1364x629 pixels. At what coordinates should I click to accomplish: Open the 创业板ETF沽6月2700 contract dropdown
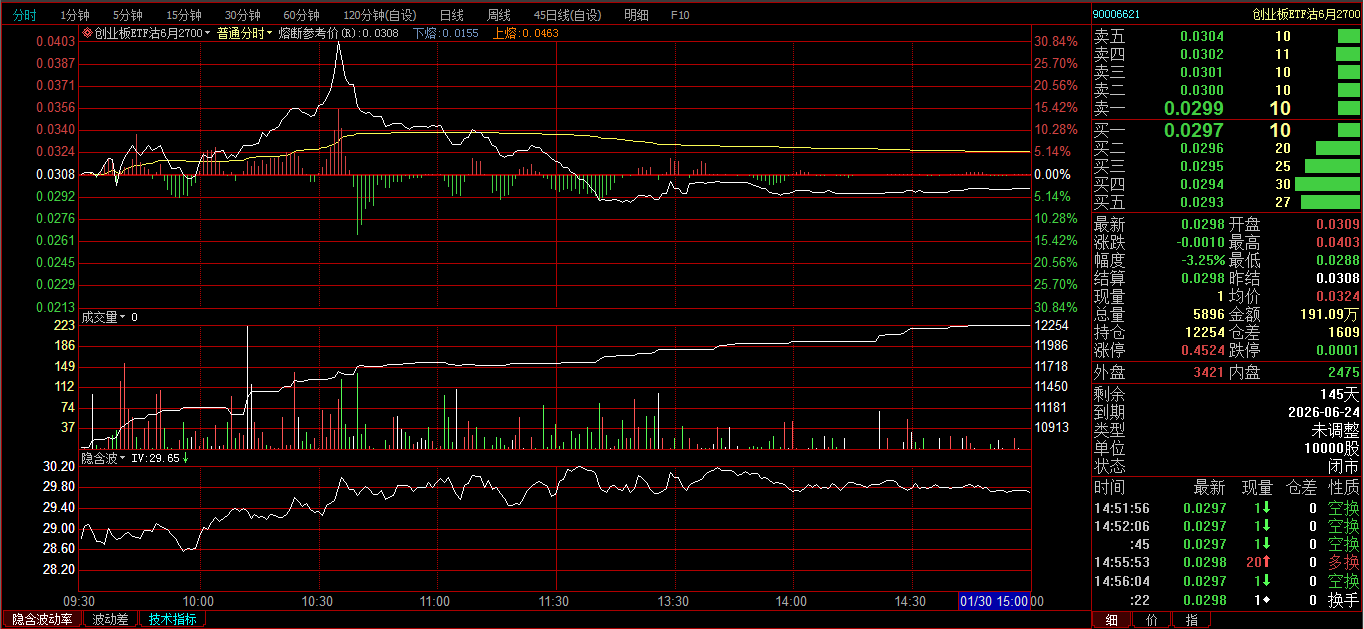pyautogui.click(x=208, y=33)
